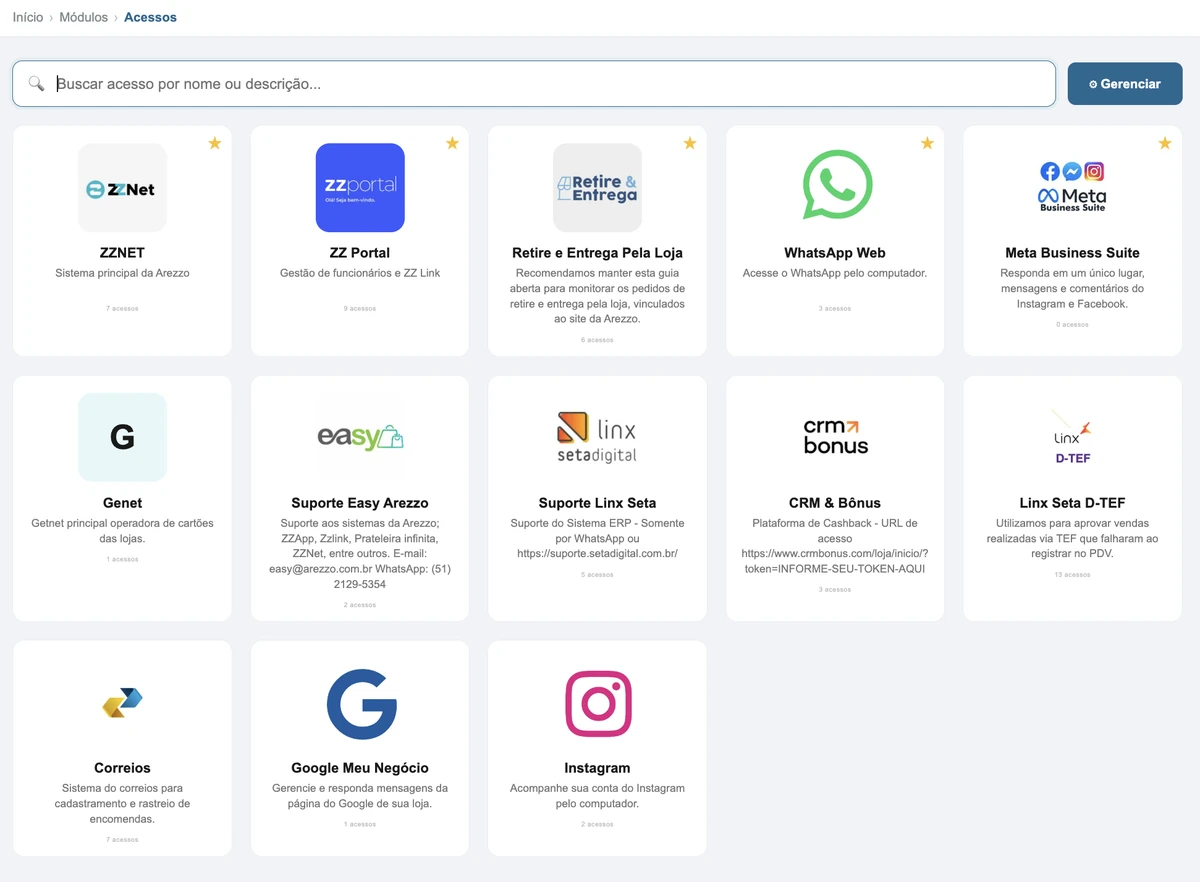Click the Instagram card title
1200x882 pixels.
pos(597,768)
